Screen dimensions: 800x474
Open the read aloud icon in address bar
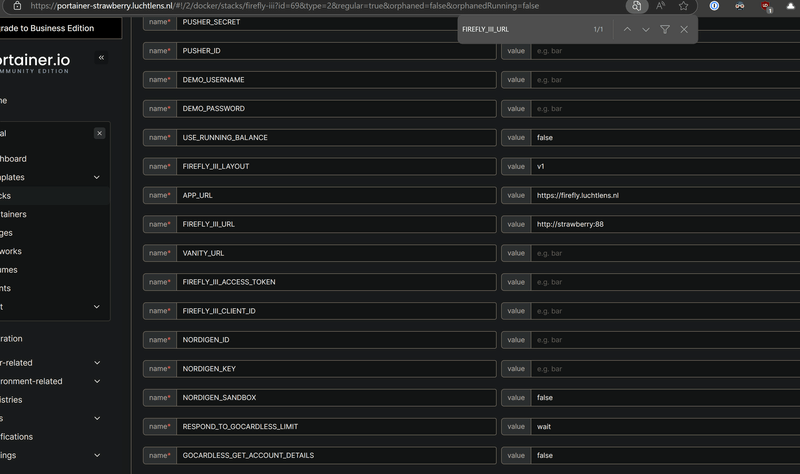(x=661, y=6)
